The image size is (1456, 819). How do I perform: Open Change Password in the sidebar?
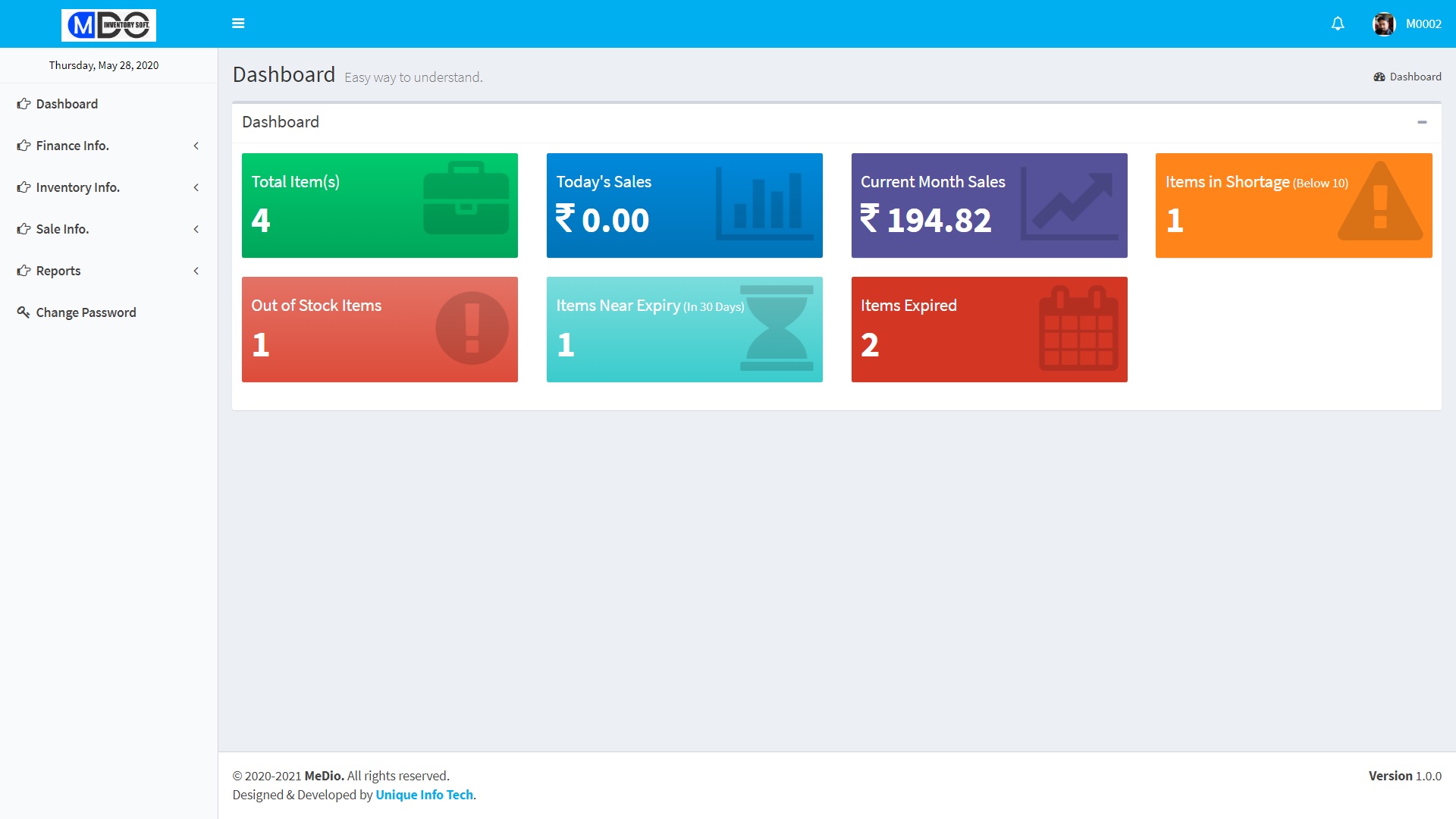[86, 312]
